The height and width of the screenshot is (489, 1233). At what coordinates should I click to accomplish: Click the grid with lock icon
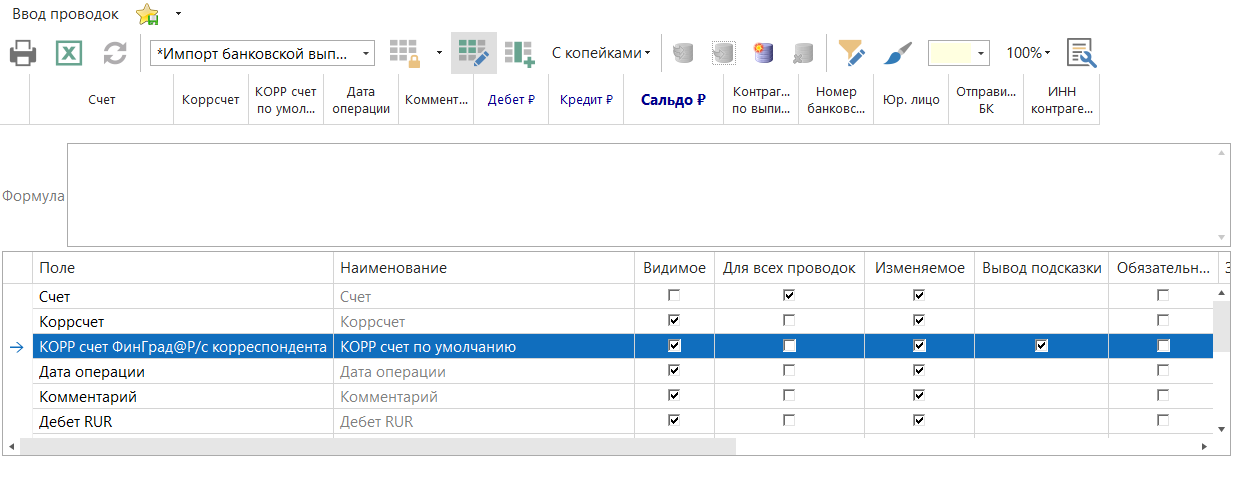click(405, 53)
